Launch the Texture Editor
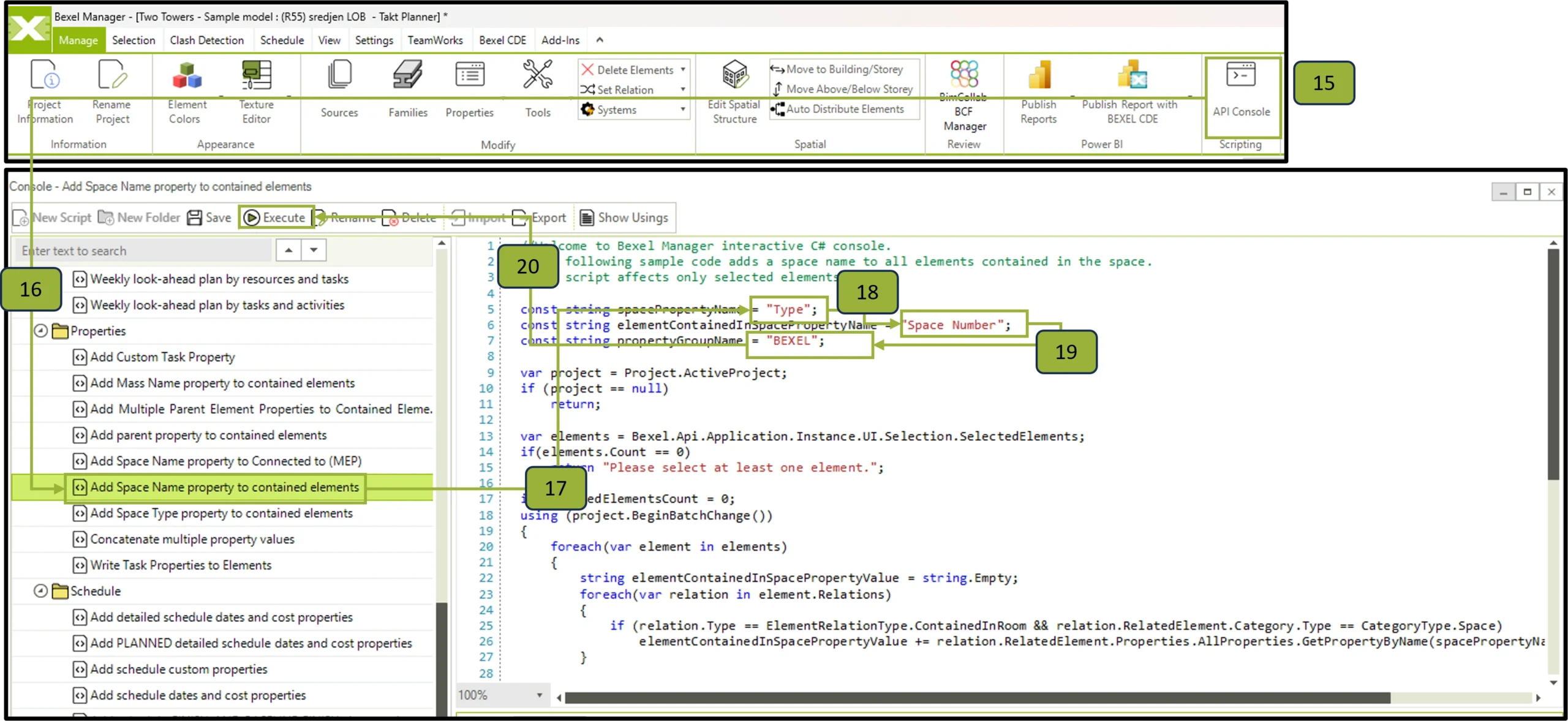The image size is (1568, 721). (256, 92)
